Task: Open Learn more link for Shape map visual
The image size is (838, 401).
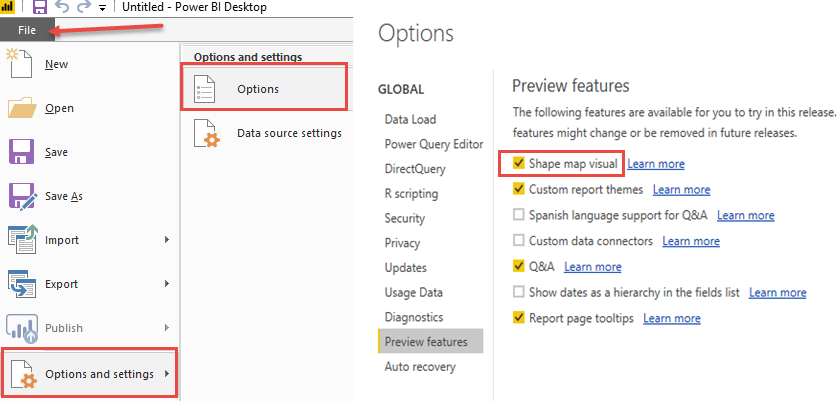Action: [656, 164]
